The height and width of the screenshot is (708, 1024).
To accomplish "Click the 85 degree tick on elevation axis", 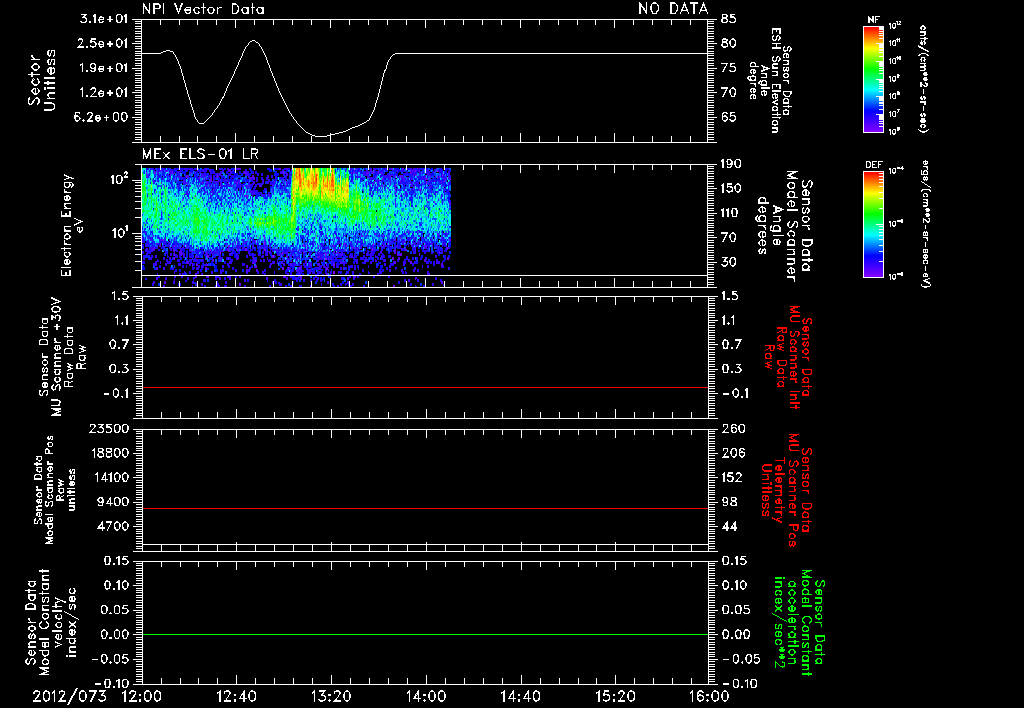I will click(x=728, y=19).
